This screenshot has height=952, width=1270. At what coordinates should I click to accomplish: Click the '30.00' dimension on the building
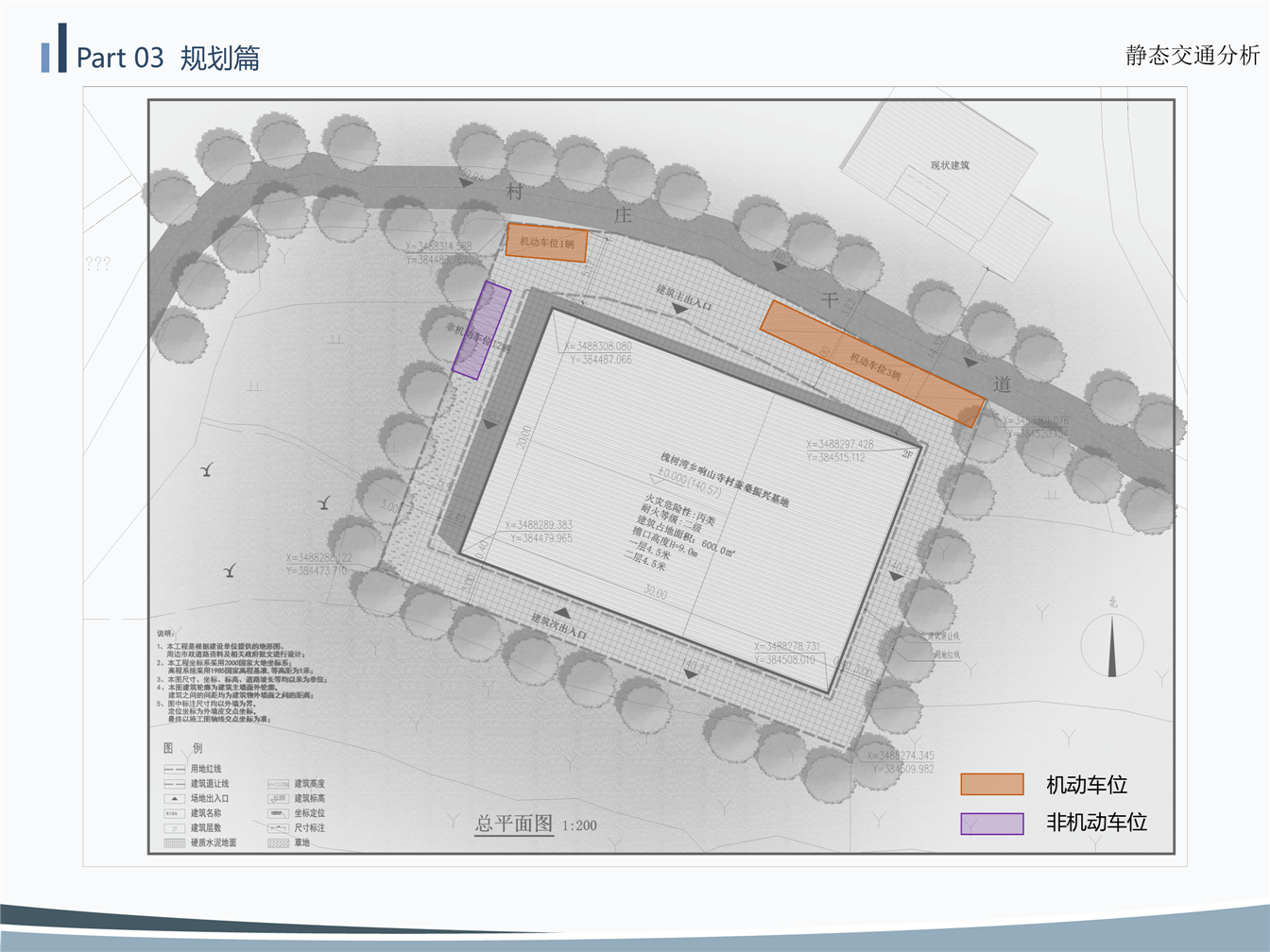(655, 593)
